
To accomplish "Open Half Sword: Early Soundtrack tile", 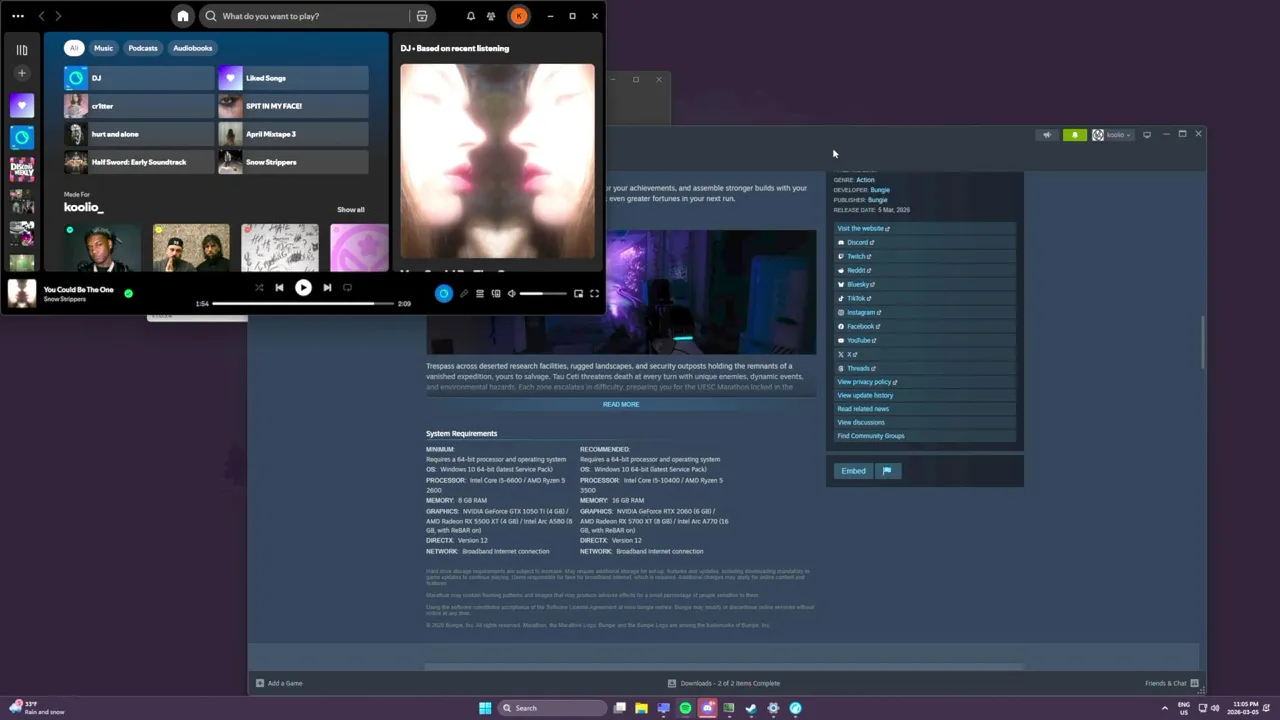I will click(139, 162).
